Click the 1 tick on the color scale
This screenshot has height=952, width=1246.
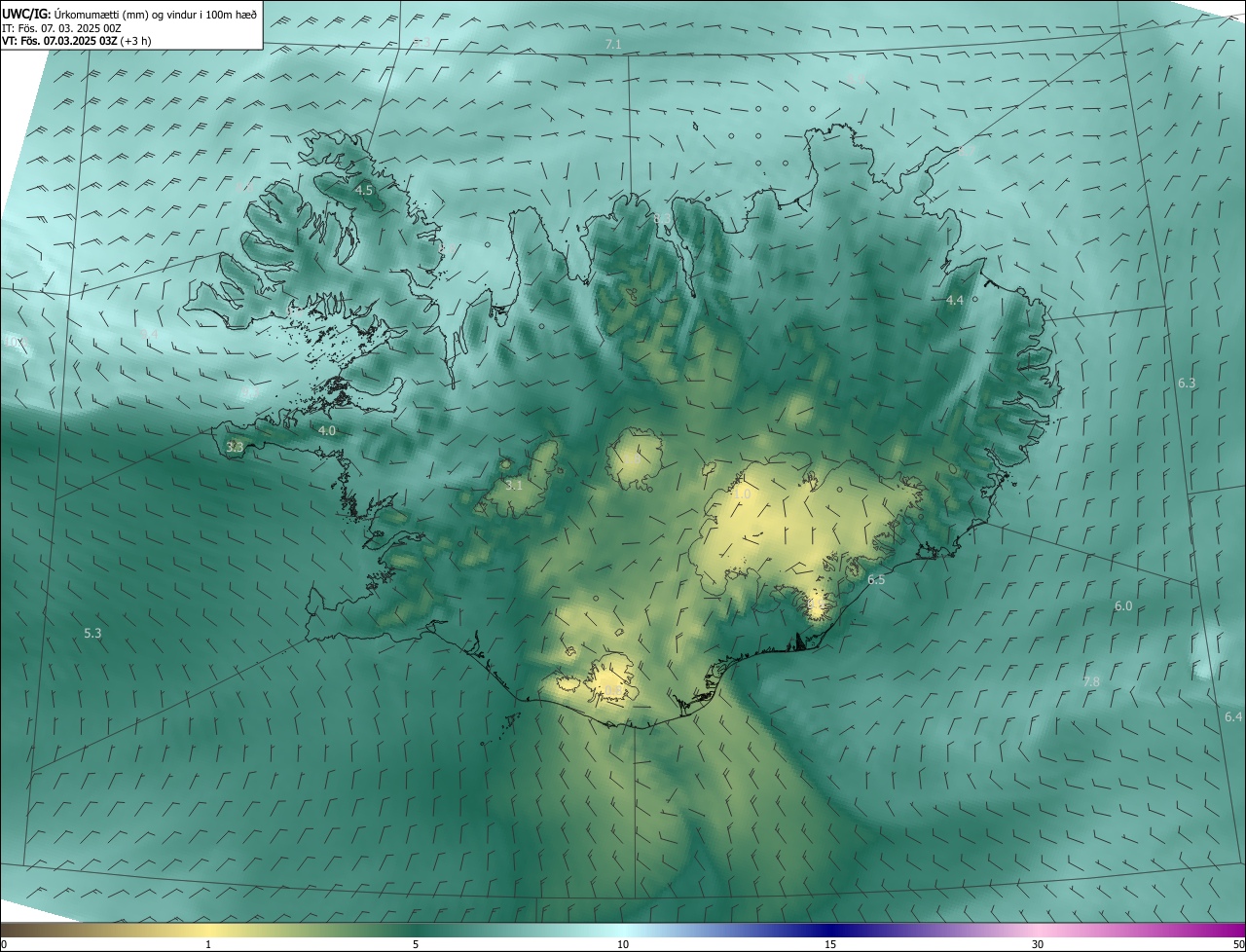[x=208, y=945]
